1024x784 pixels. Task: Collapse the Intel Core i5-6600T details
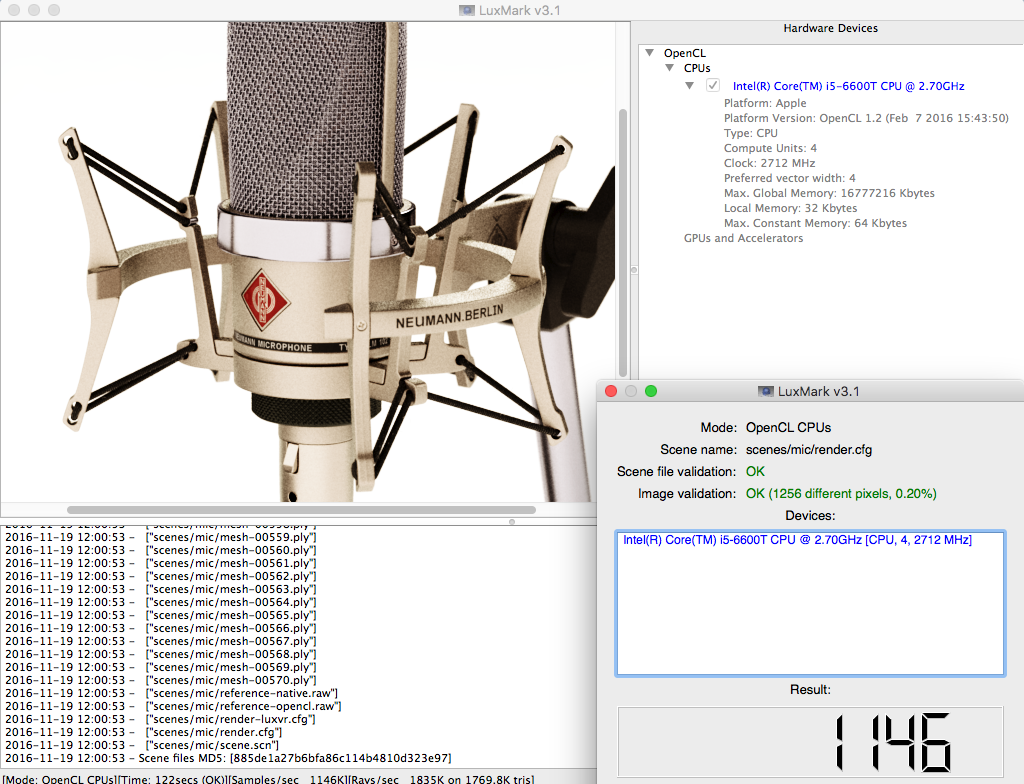[x=690, y=86]
